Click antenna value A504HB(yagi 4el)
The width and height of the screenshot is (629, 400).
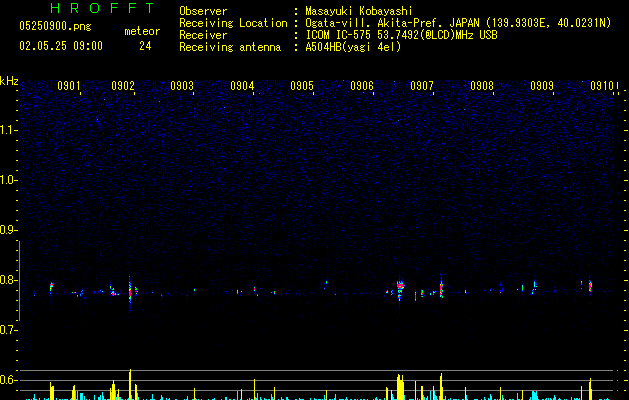point(353,47)
